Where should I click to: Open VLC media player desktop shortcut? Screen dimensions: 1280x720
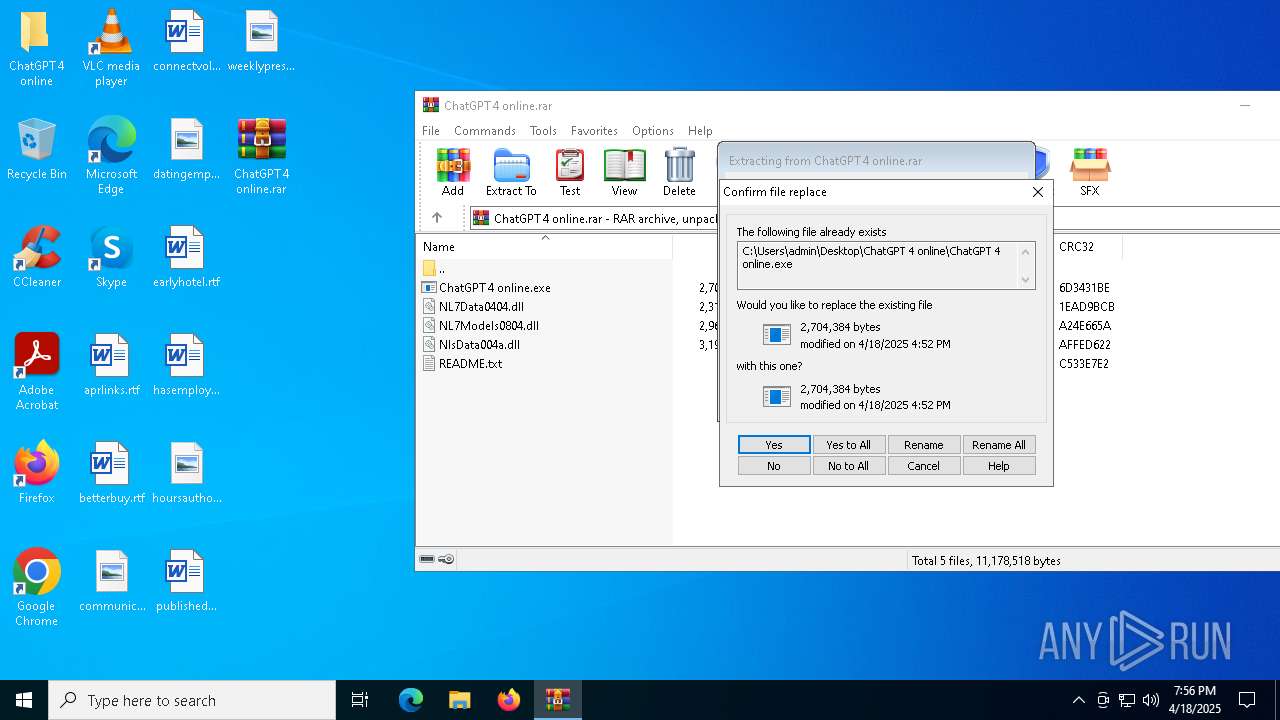tap(111, 49)
